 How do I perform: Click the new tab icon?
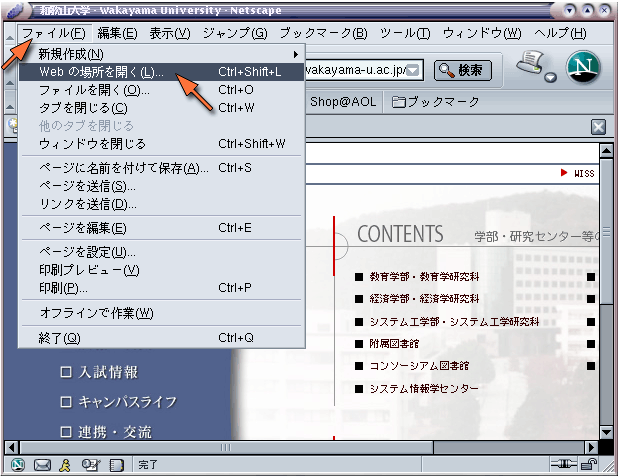click(13, 126)
